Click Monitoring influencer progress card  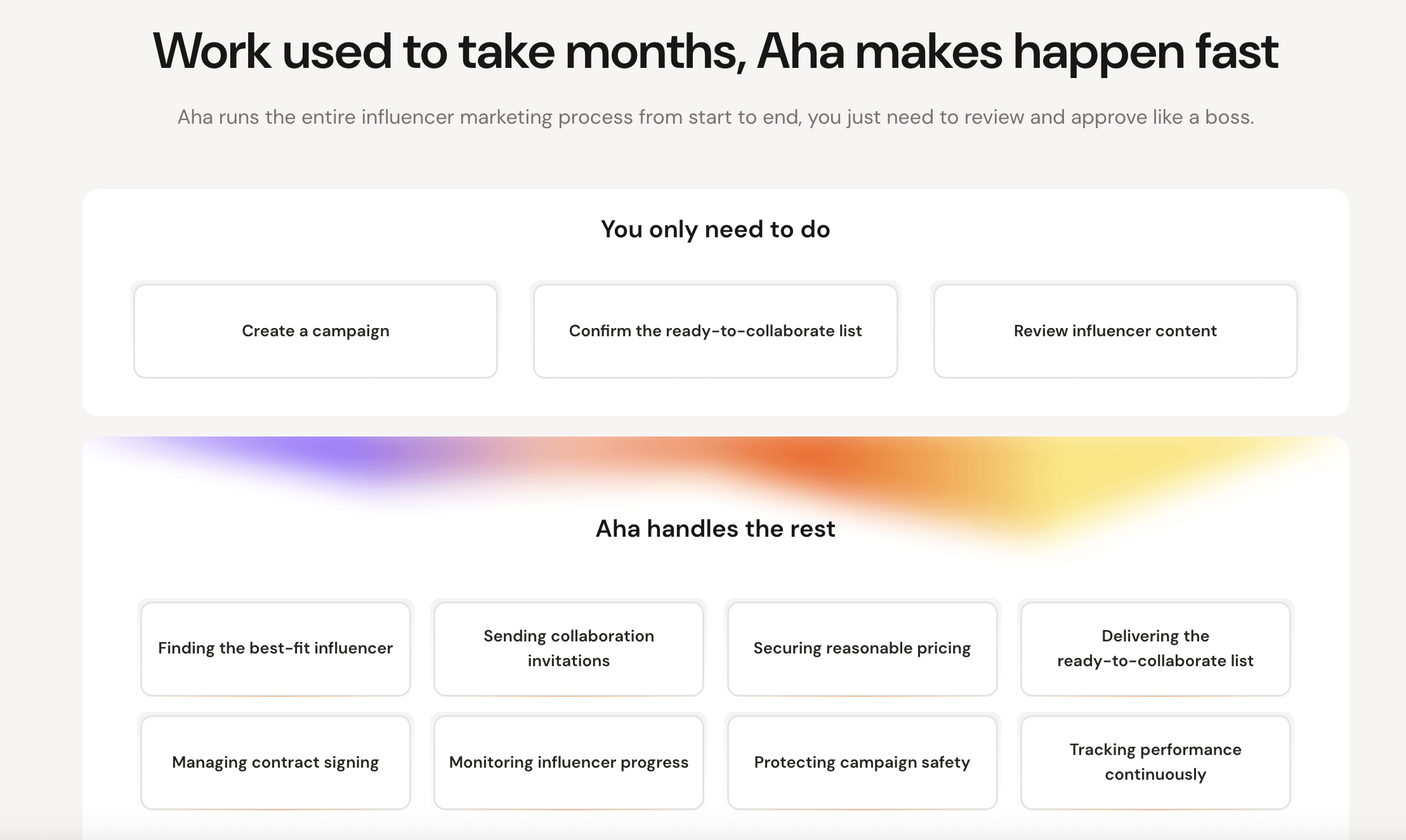click(568, 762)
